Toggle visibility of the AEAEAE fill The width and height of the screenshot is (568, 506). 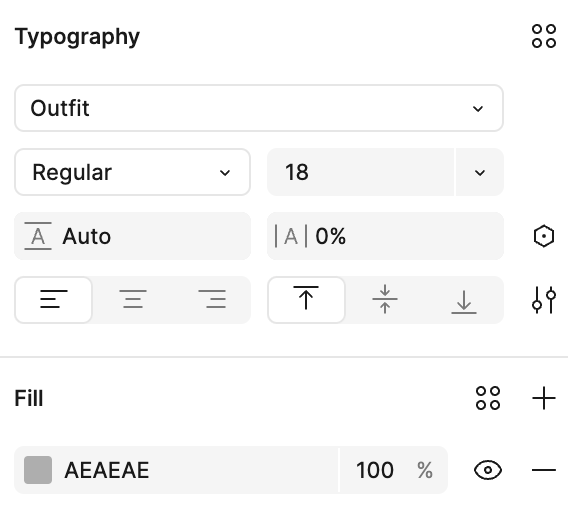coord(488,470)
